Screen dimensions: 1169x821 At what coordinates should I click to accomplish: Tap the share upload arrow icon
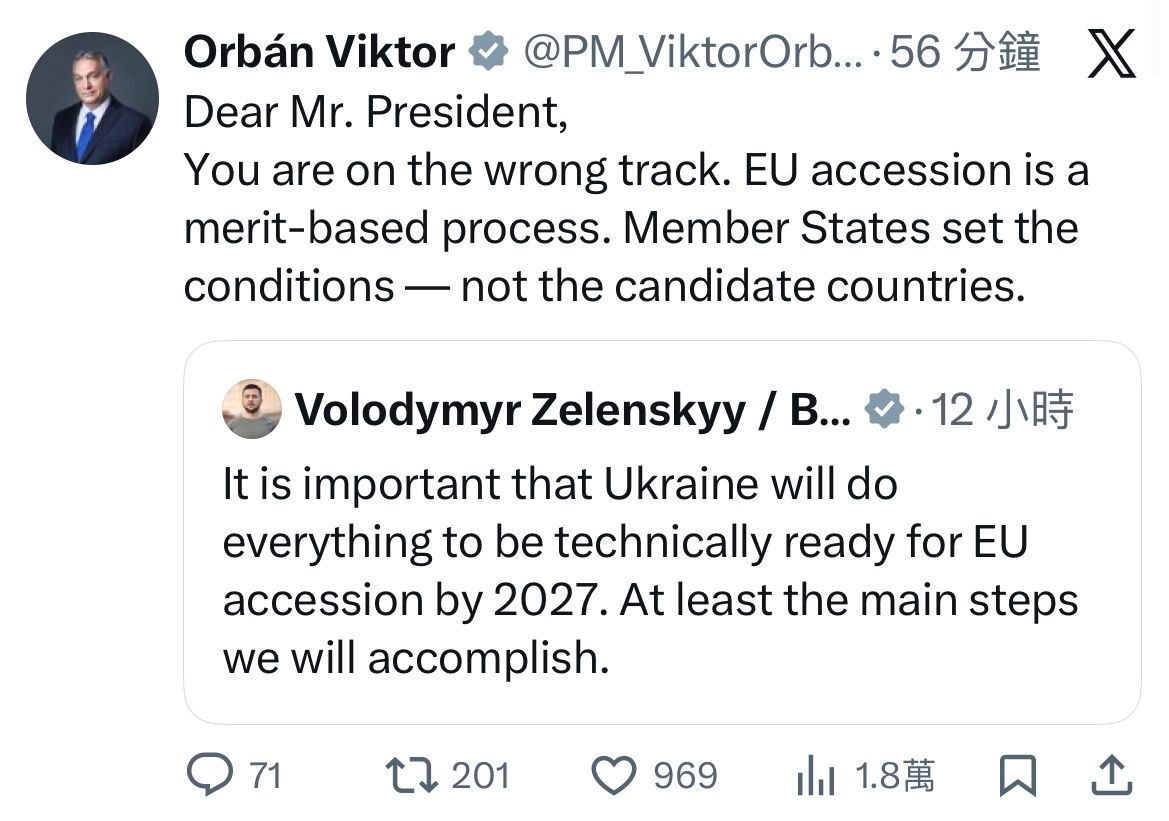click(1115, 776)
